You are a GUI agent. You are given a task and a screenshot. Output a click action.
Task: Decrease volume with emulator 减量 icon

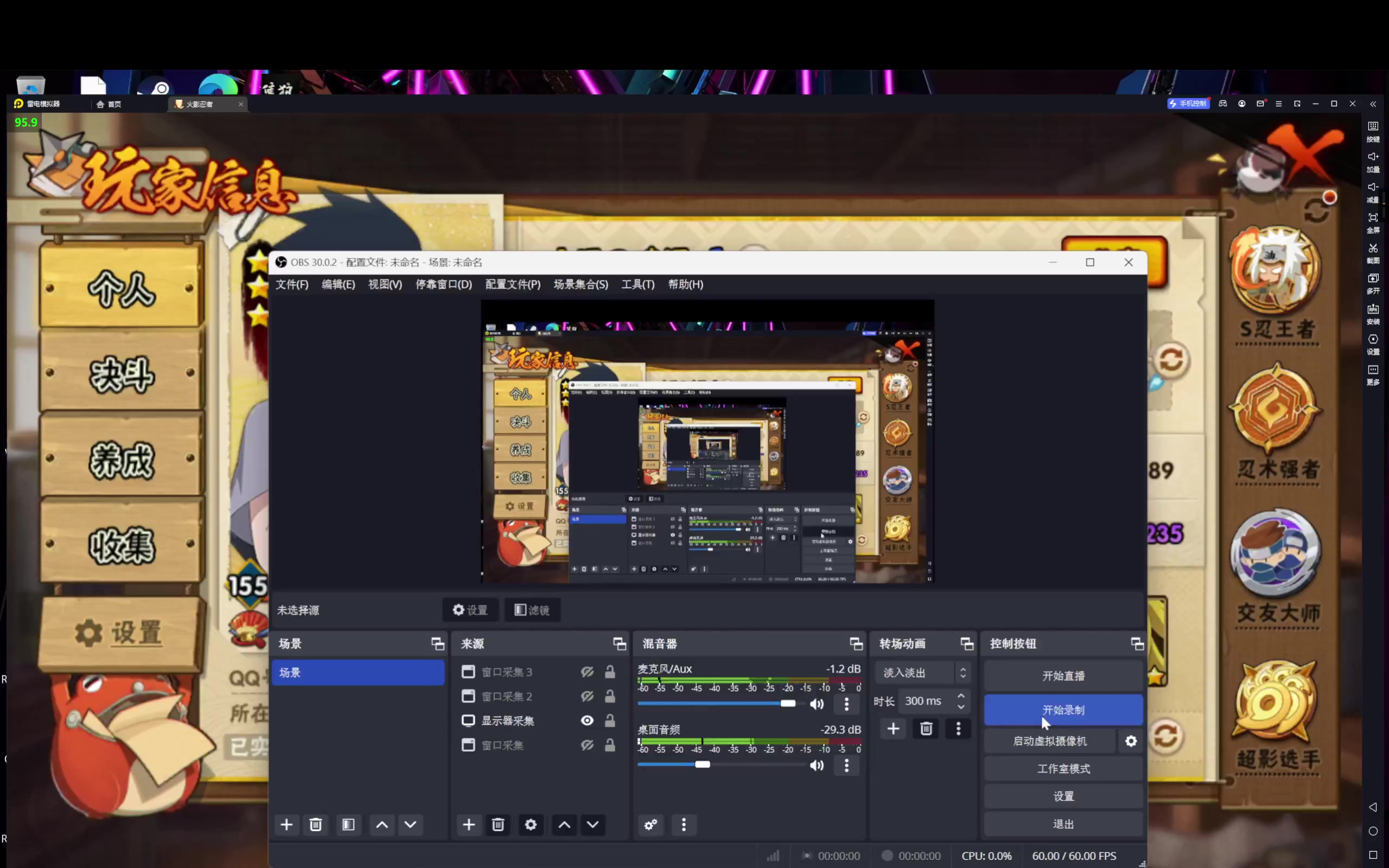(1373, 192)
